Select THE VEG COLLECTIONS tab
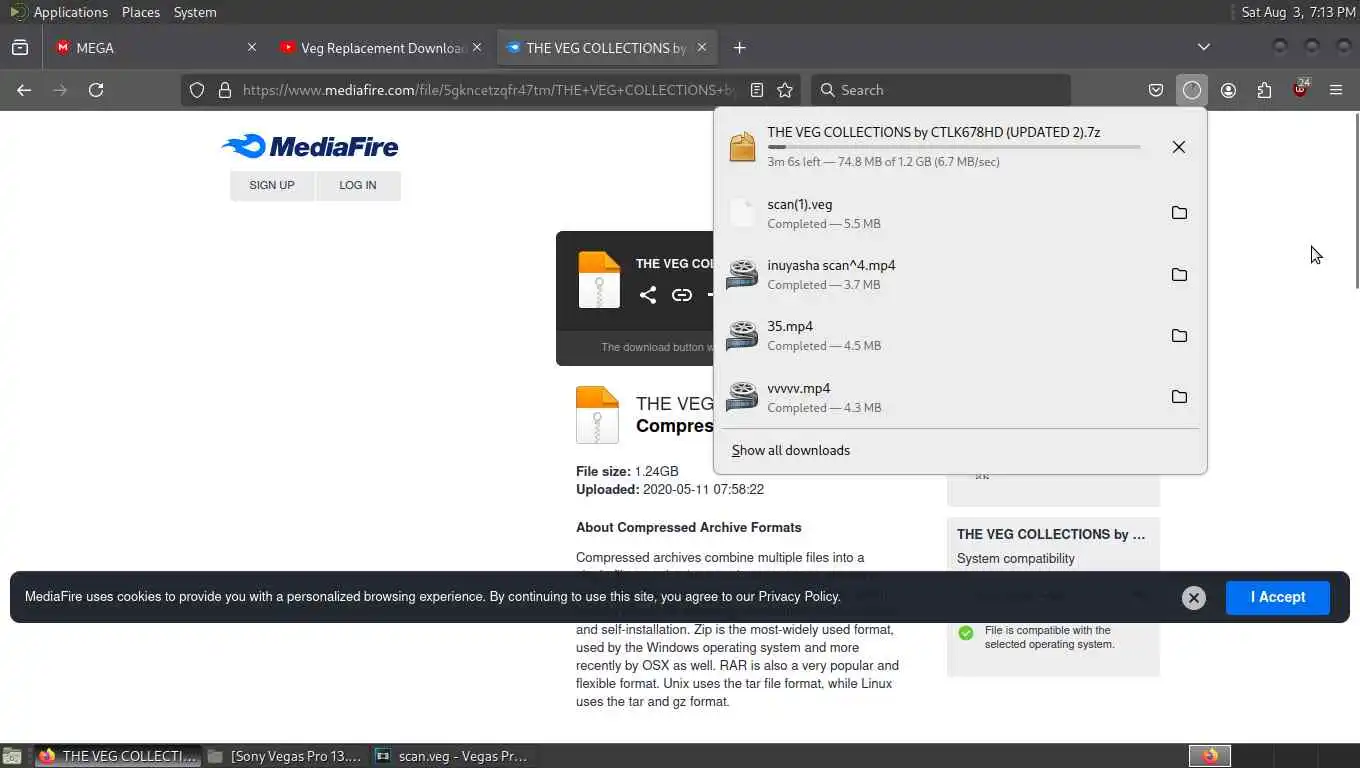Image resolution: width=1360 pixels, height=768 pixels. pos(606,47)
